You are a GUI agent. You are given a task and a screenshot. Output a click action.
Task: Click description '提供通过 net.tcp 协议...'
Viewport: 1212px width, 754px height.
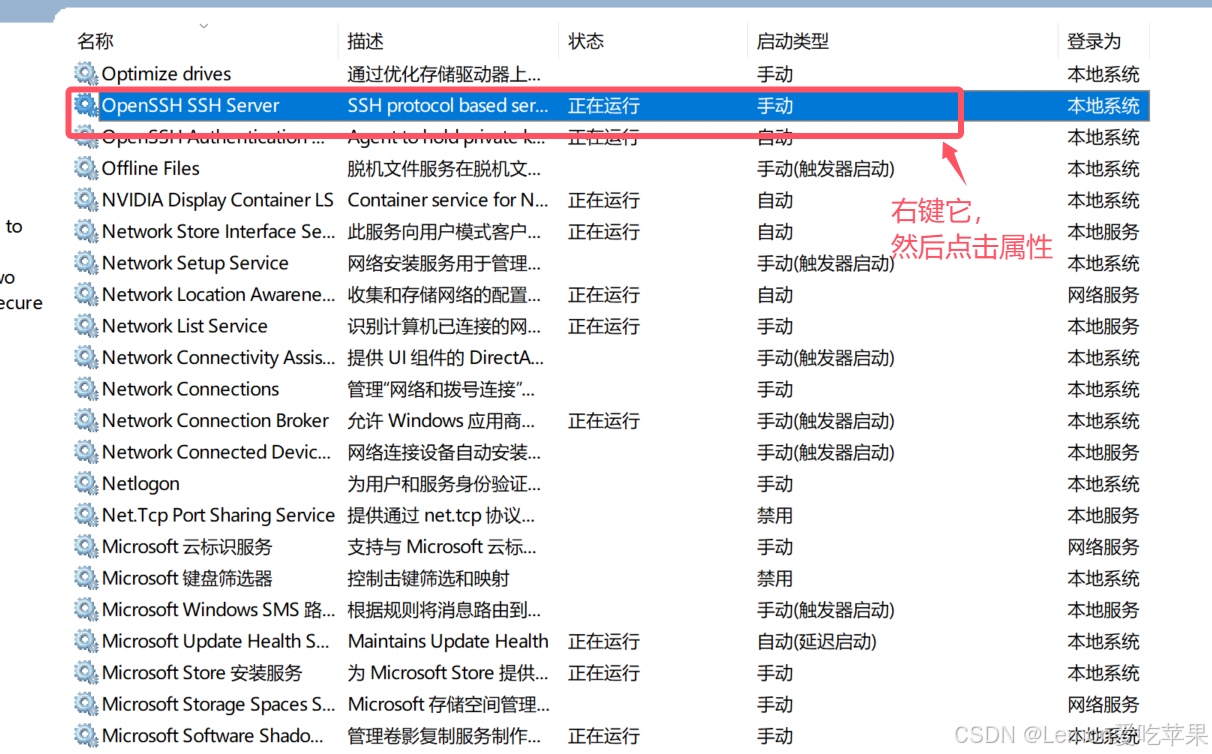(441, 515)
